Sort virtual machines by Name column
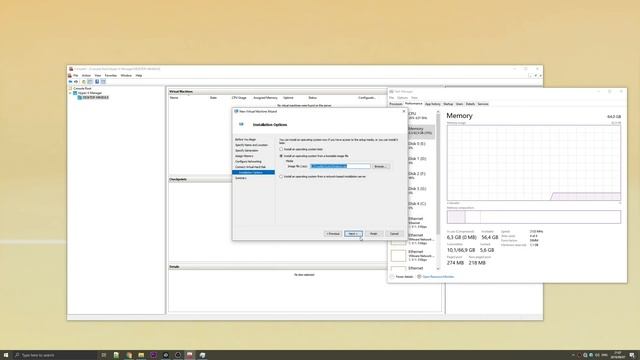Viewport: 640px width, 360px height. (174, 98)
